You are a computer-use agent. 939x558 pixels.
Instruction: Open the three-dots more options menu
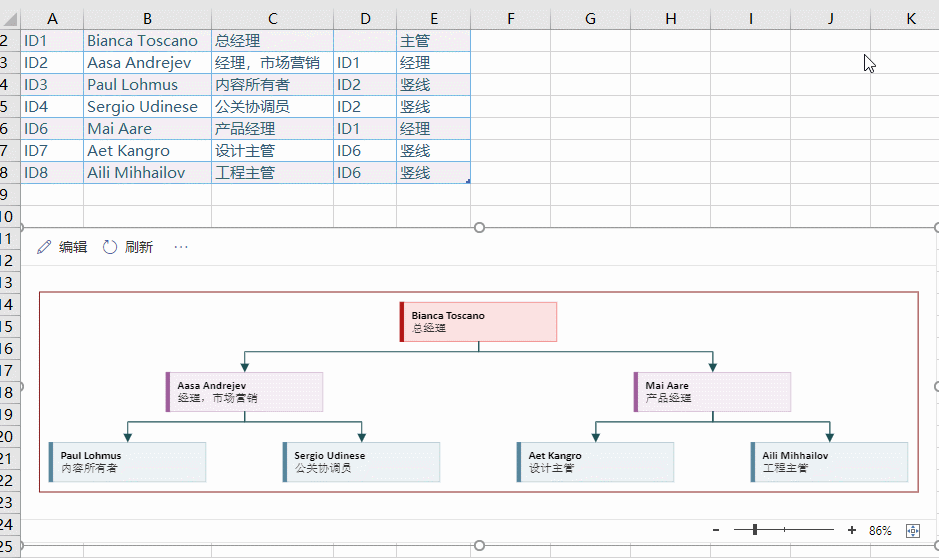[181, 247]
